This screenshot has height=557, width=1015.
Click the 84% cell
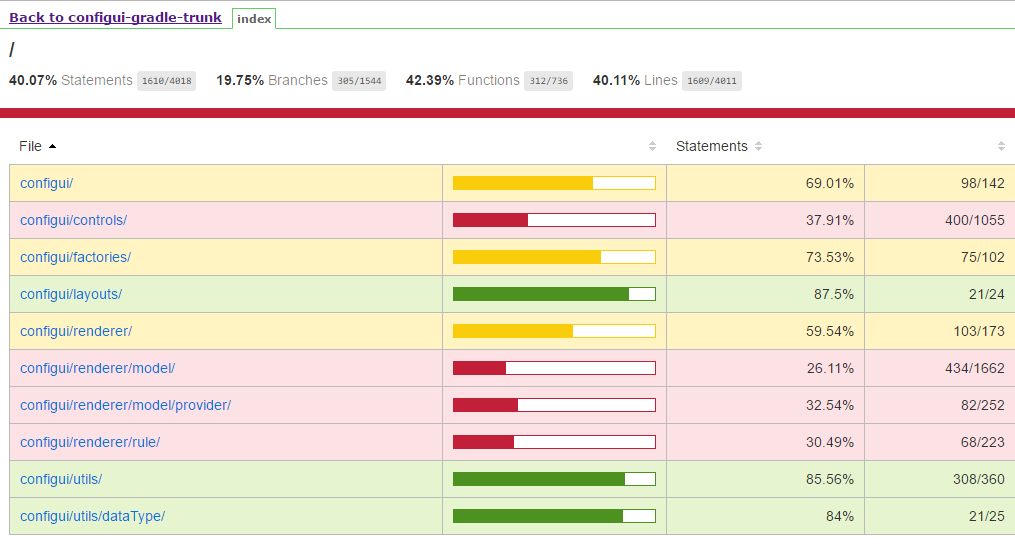pyautogui.click(x=765, y=516)
